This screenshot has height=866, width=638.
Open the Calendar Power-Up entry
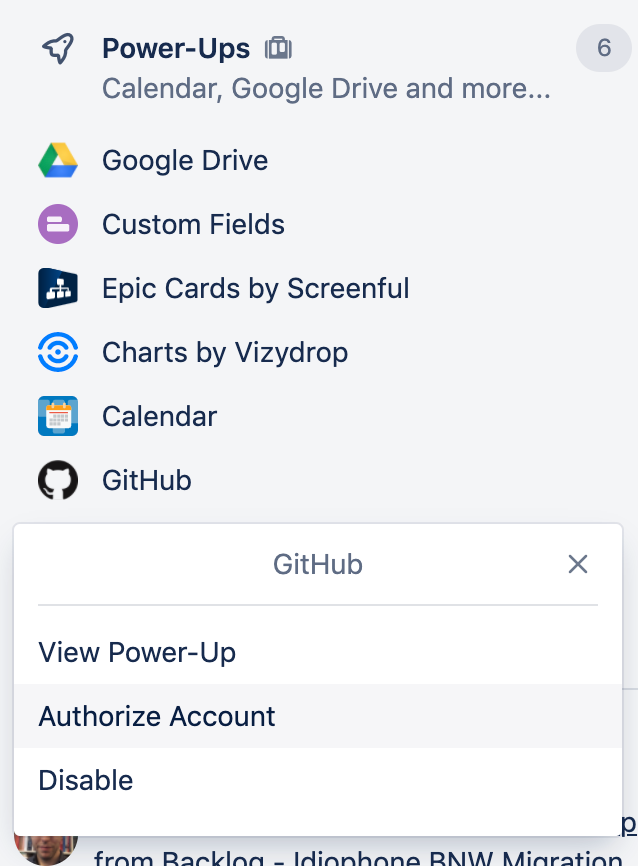click(x=159, y=416)
